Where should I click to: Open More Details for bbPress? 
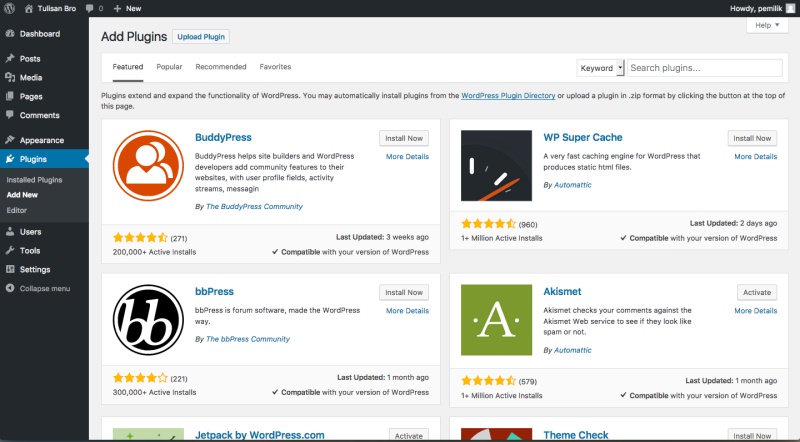(x=407, y=311)
